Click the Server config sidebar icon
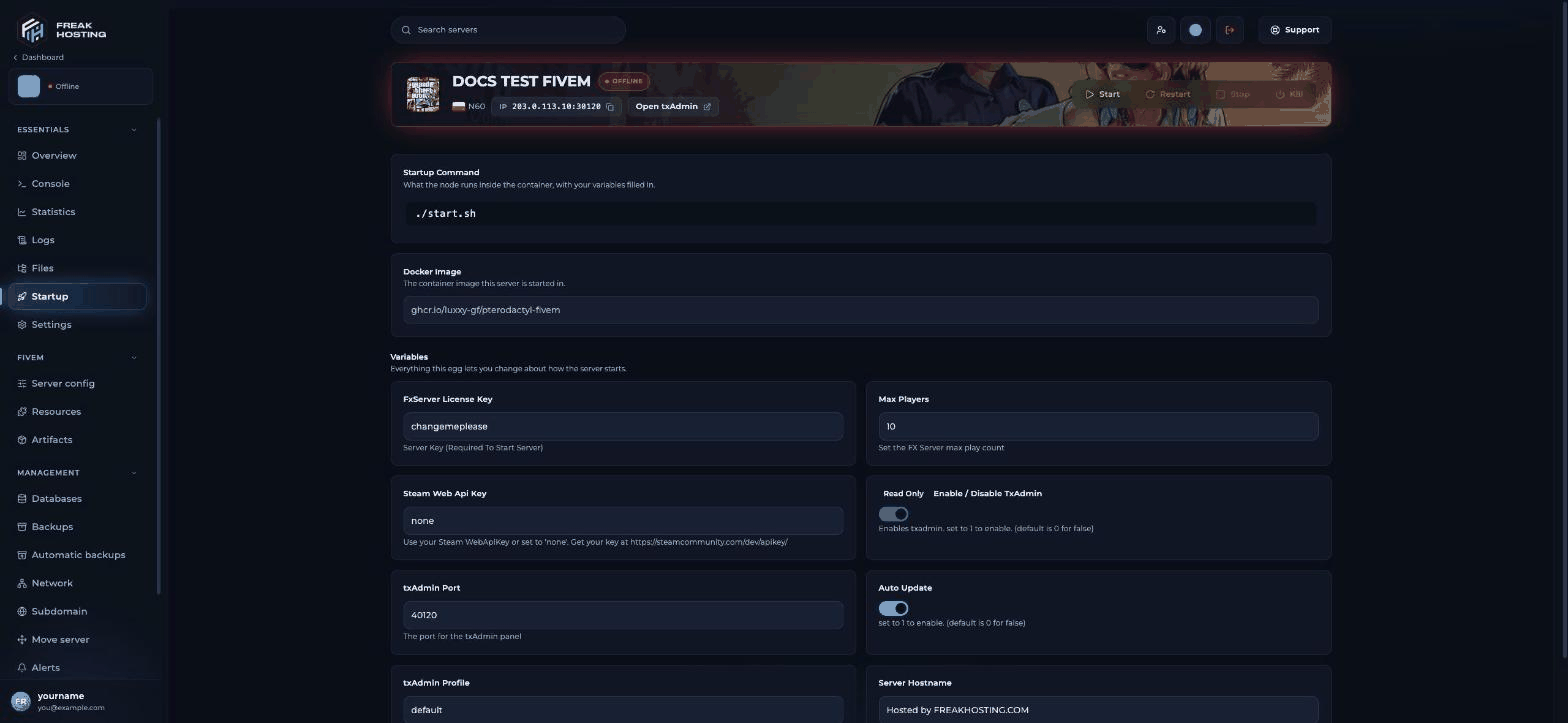The width and height of the screenshot is (1568, 723). pos(22,384)
